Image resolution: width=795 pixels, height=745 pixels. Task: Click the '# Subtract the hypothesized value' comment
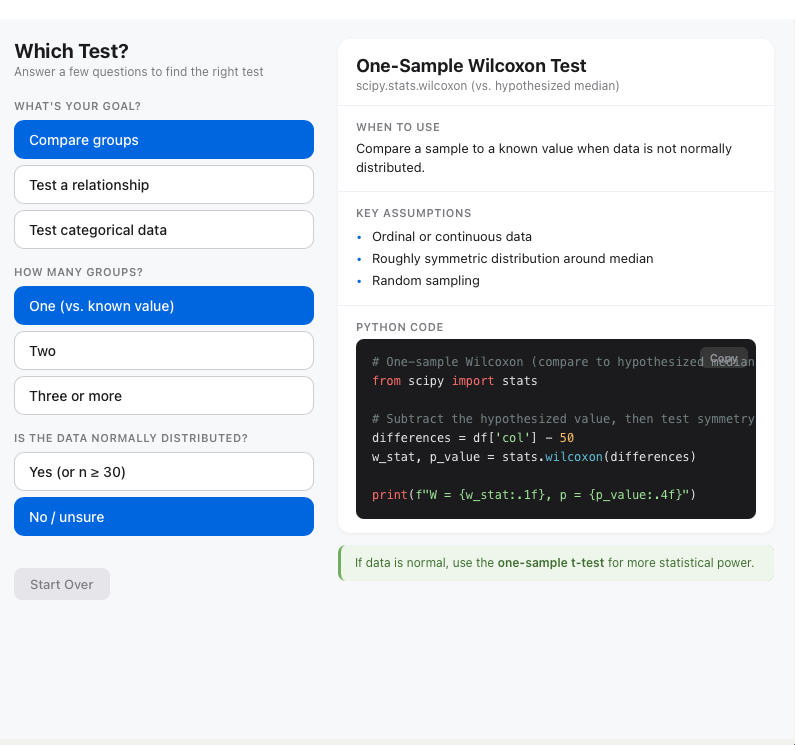click(x=563, y=419)
